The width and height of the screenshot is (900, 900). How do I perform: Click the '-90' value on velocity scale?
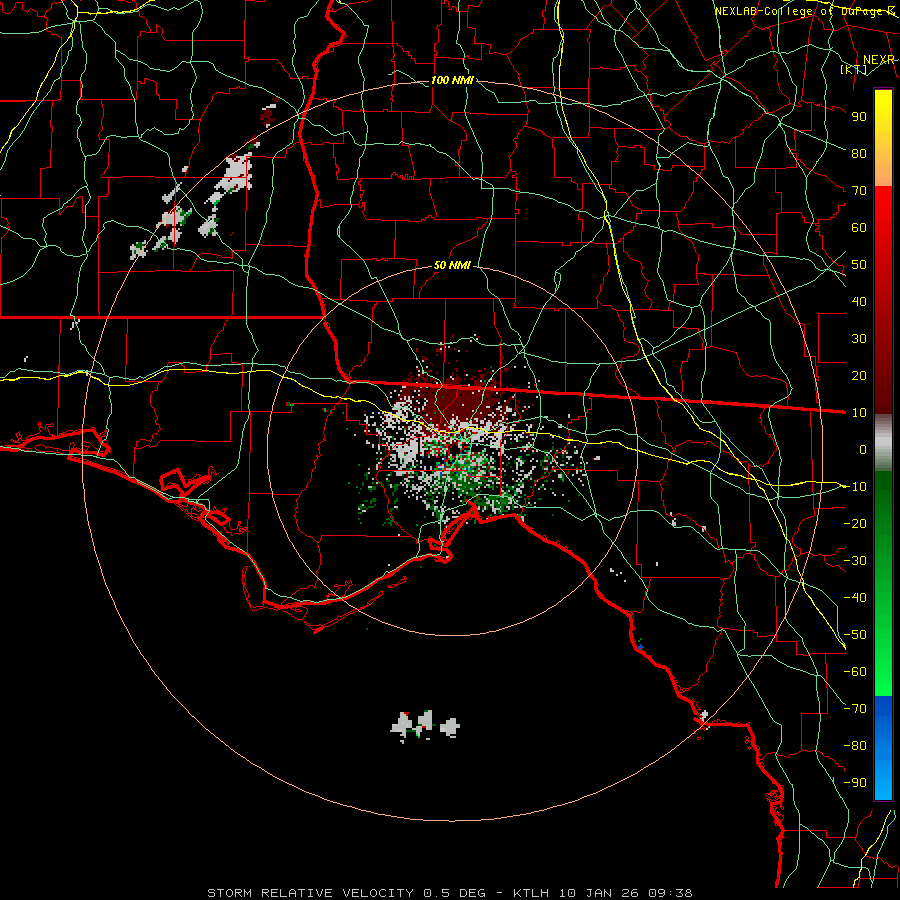pyautogui.click(x=855, y=783)
